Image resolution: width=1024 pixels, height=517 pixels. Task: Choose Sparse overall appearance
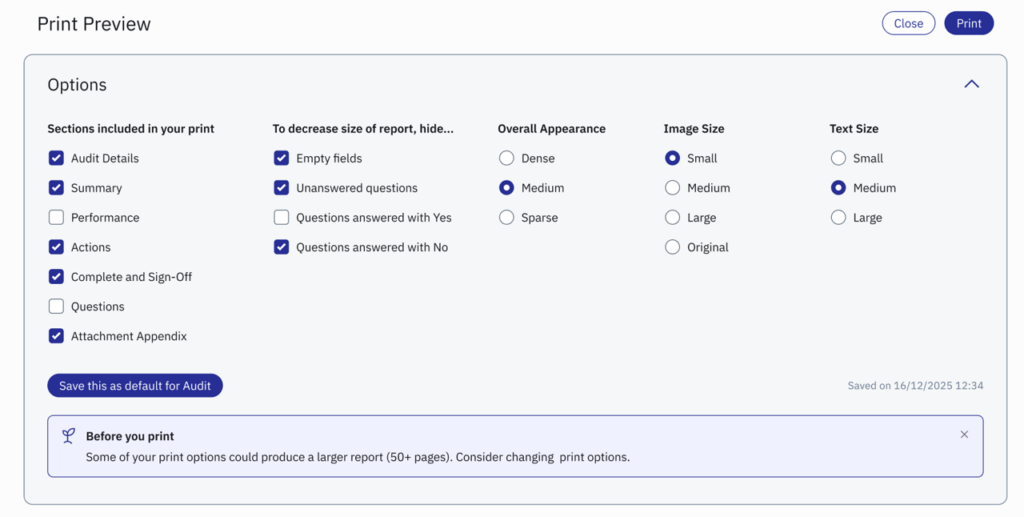507,218
